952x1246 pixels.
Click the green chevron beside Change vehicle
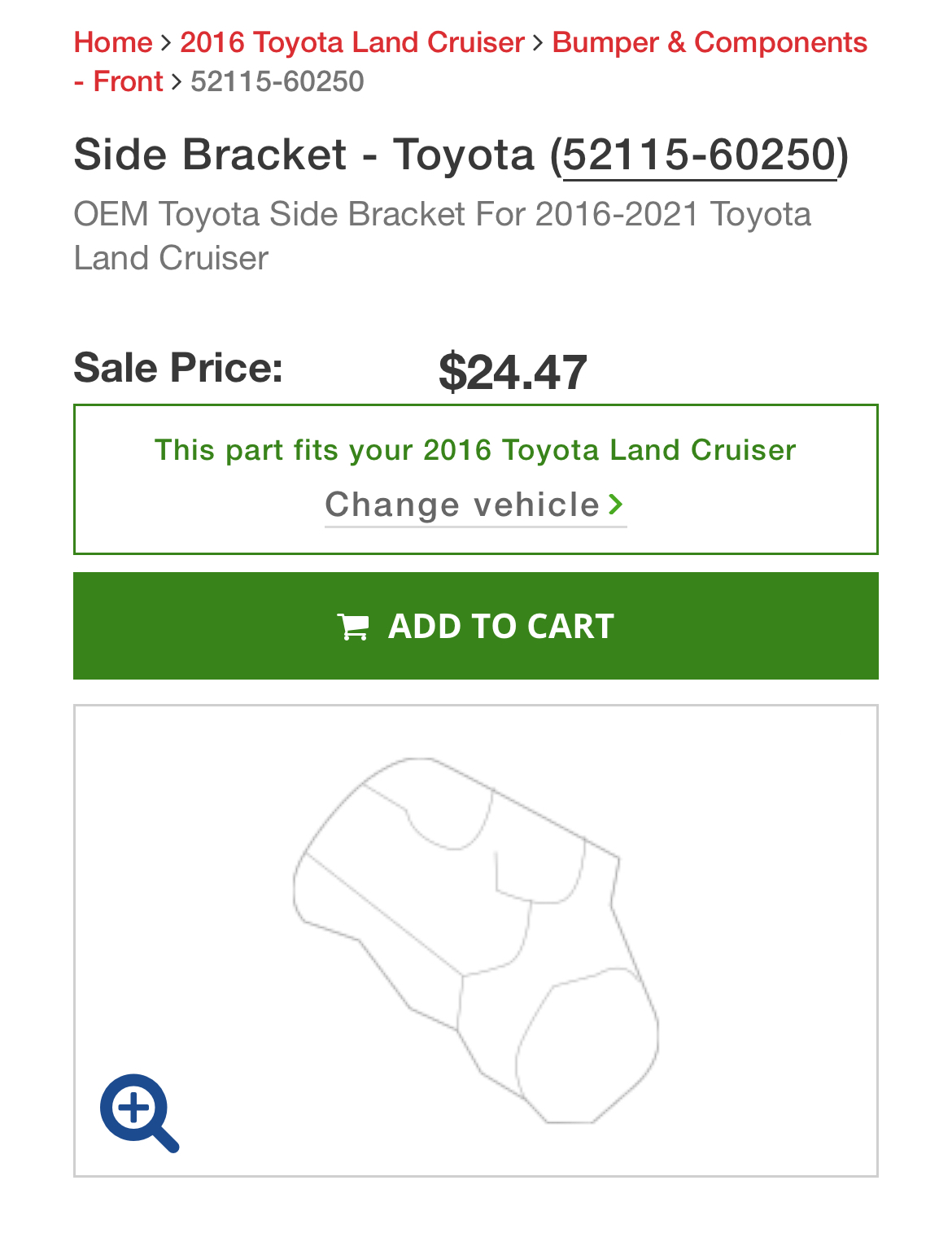pyautogui.click(x=616, y=505)
